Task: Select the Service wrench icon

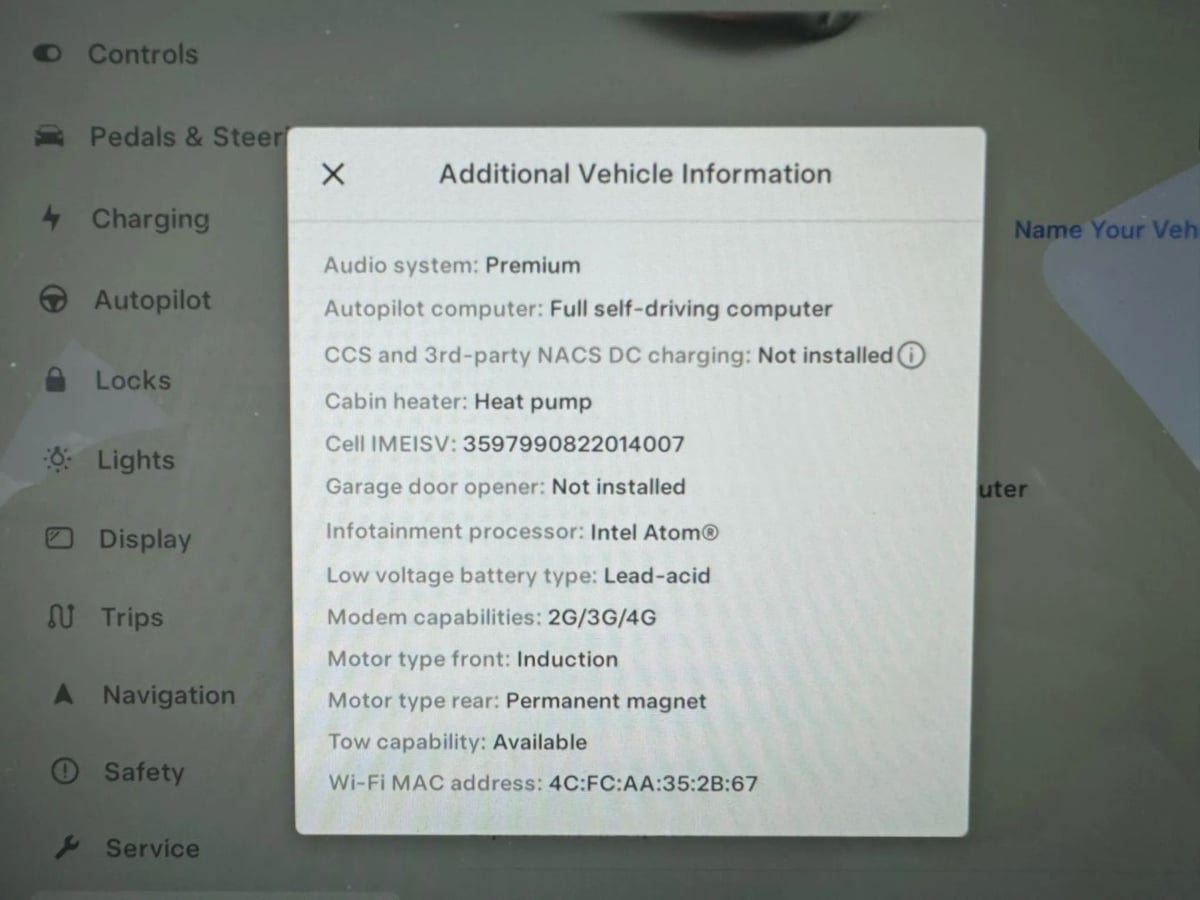Action: tap(67, 848)
